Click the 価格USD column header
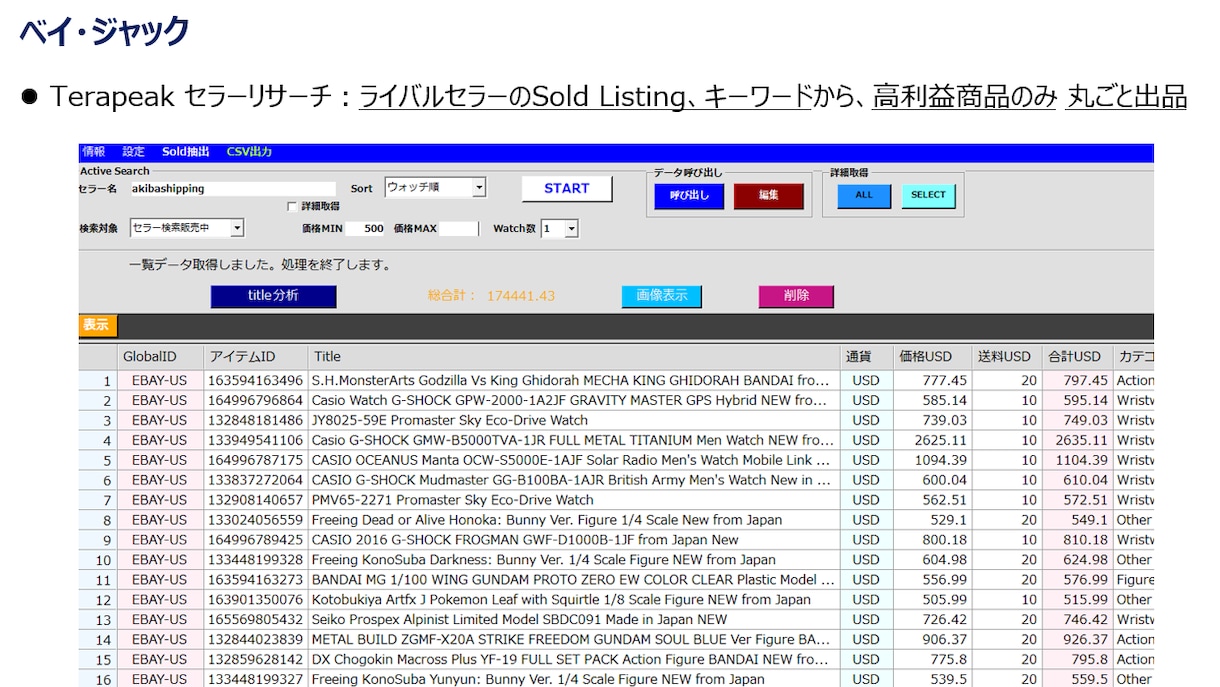The height and width of the screenshot is (687, 1220). [x=932, y=356]
